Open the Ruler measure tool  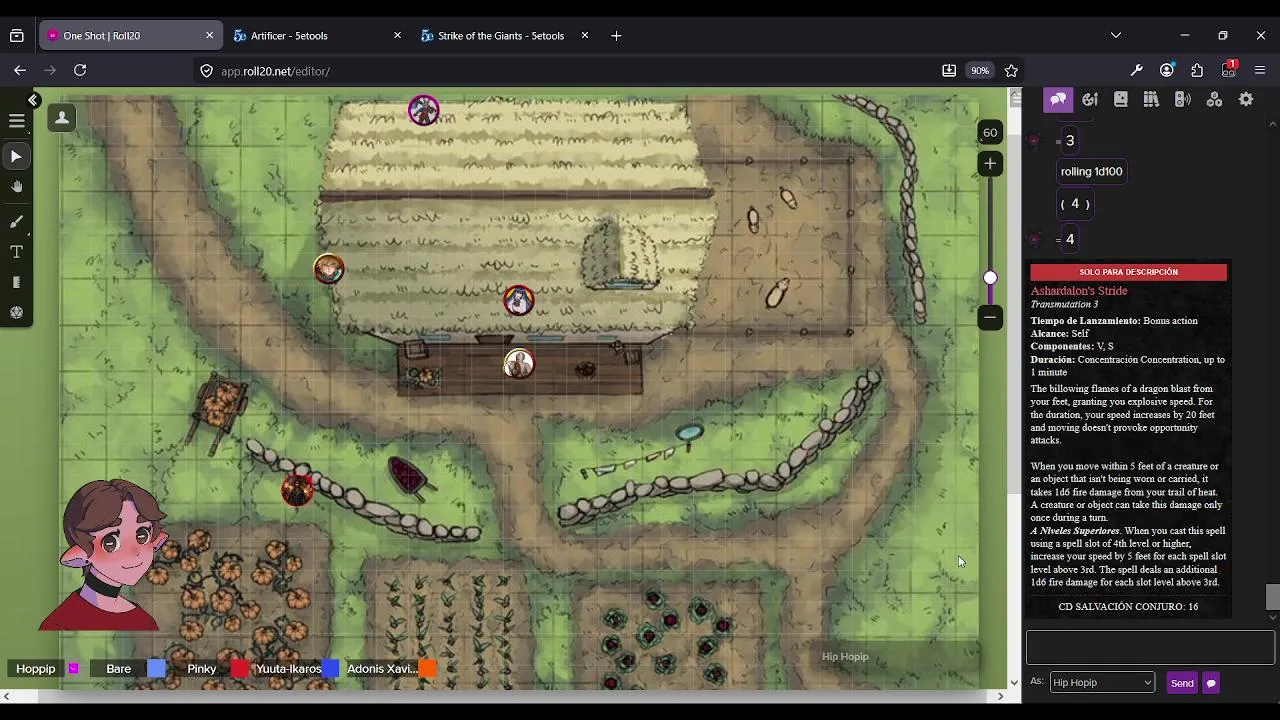click(16, 283)
